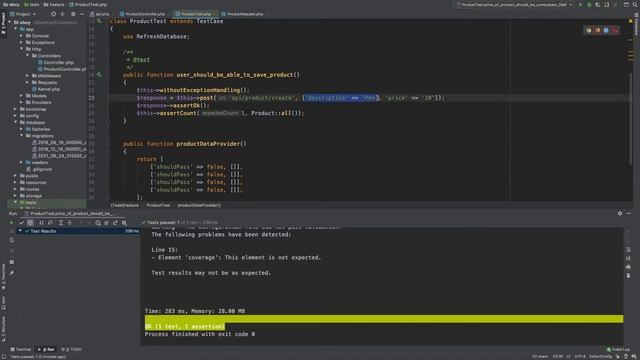
Task: Click the Debug bug icon in top toolbar
Action: [x=589, y=4]
